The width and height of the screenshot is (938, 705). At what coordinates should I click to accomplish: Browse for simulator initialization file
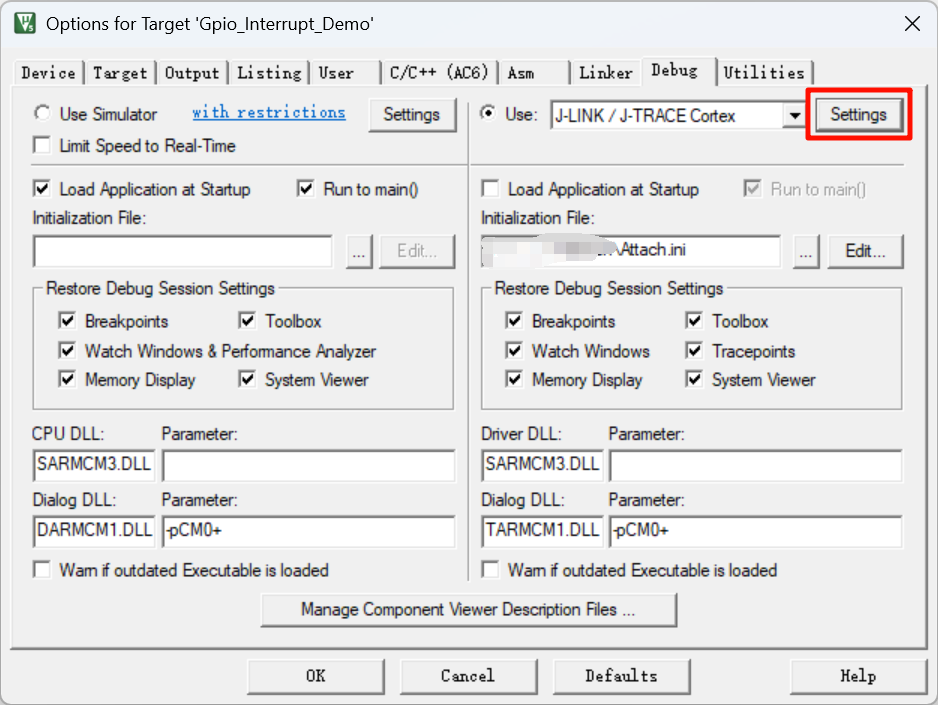coord(359,251)
